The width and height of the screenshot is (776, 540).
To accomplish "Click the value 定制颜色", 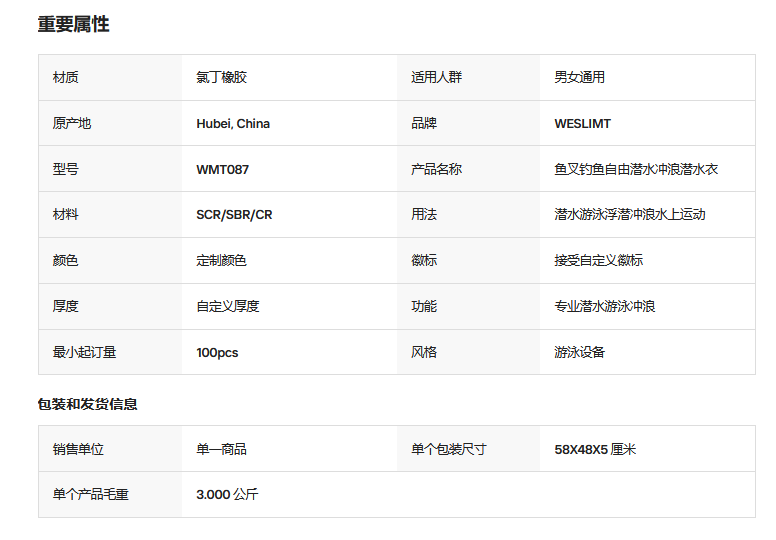I will pyautogui.click(x=221, y=261).
